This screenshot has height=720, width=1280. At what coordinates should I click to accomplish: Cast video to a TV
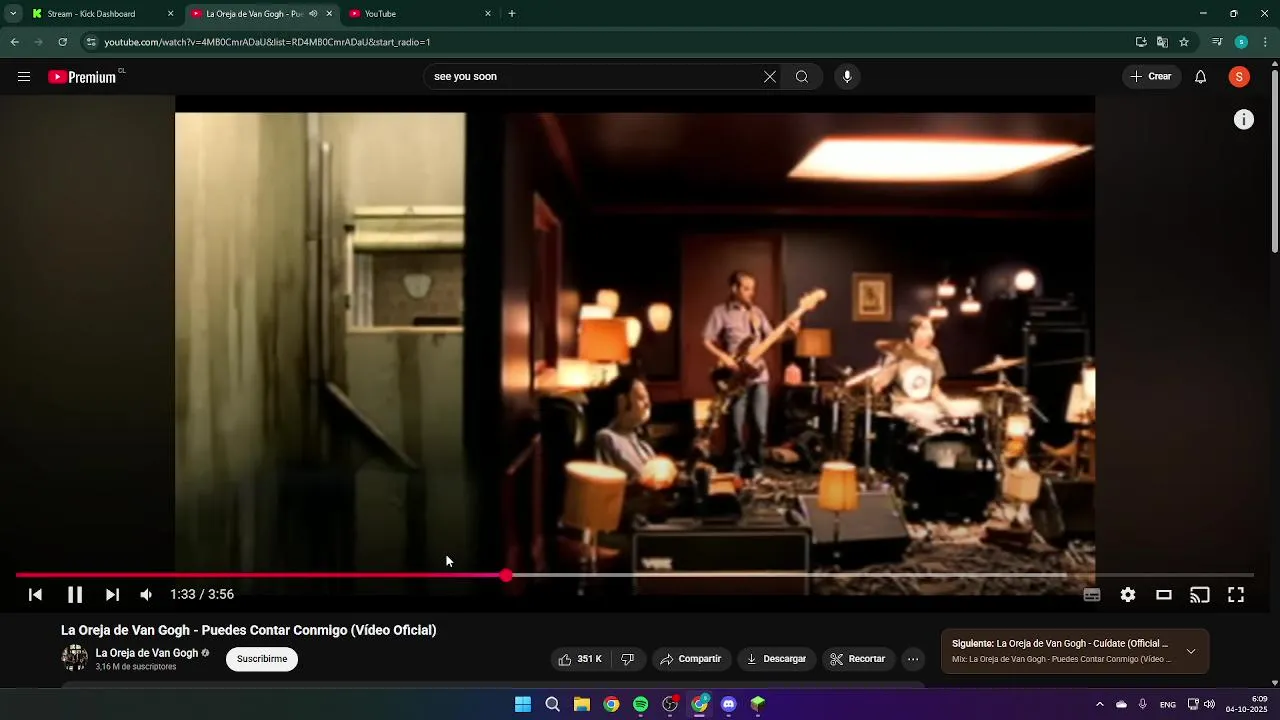tap(1200, 595)
